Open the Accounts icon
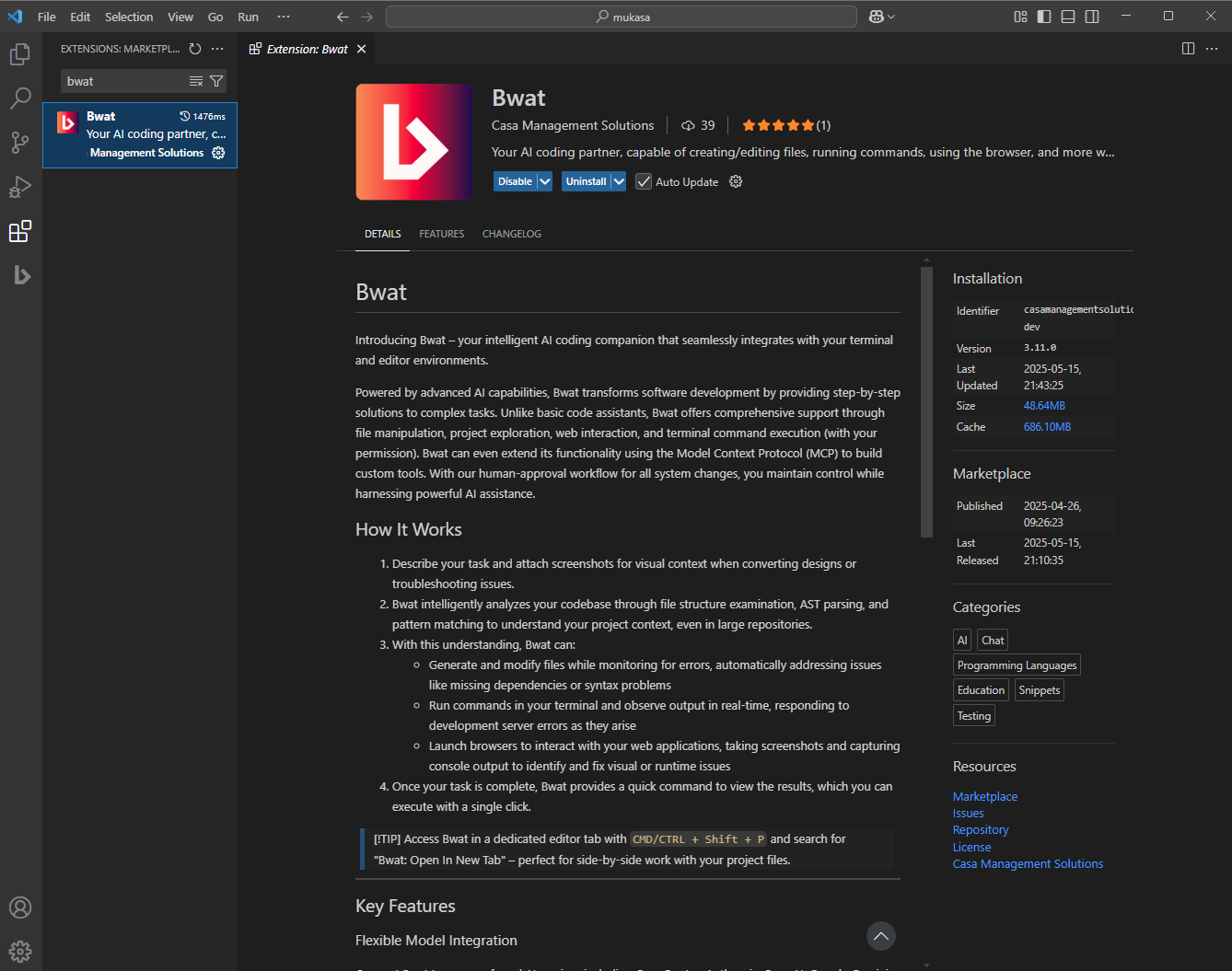 click(20, 907)
